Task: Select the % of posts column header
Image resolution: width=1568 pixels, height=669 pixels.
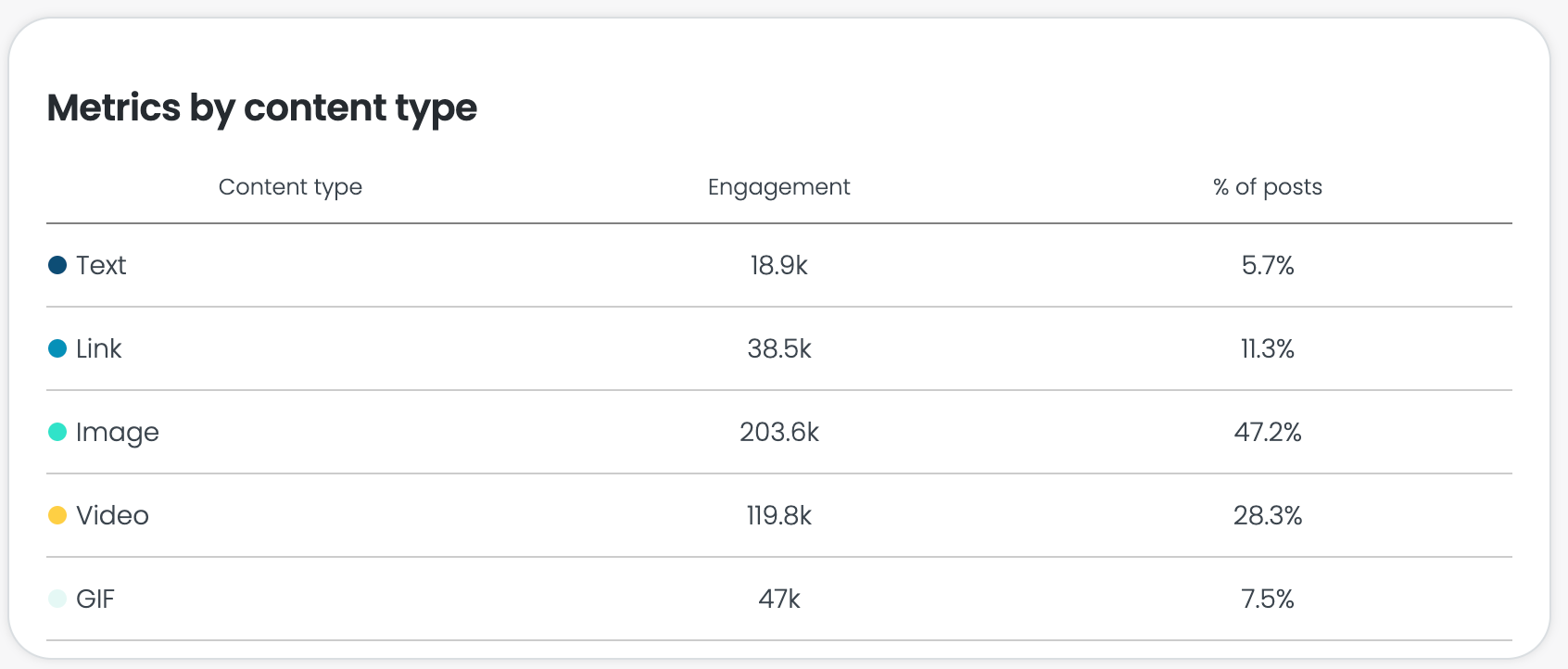Action: (x=1268, y=187)
